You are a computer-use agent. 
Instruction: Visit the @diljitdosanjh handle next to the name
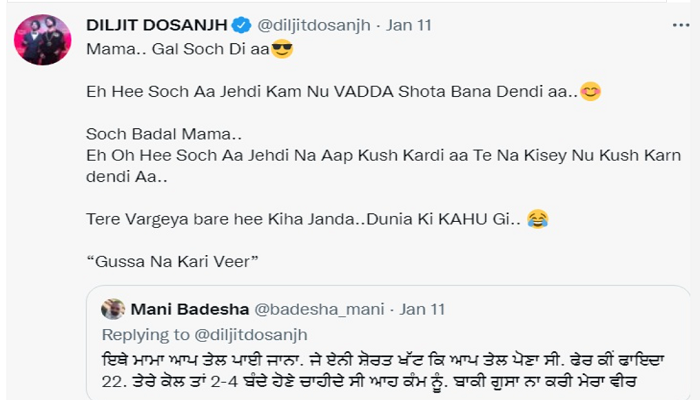[x=313, y=25]
